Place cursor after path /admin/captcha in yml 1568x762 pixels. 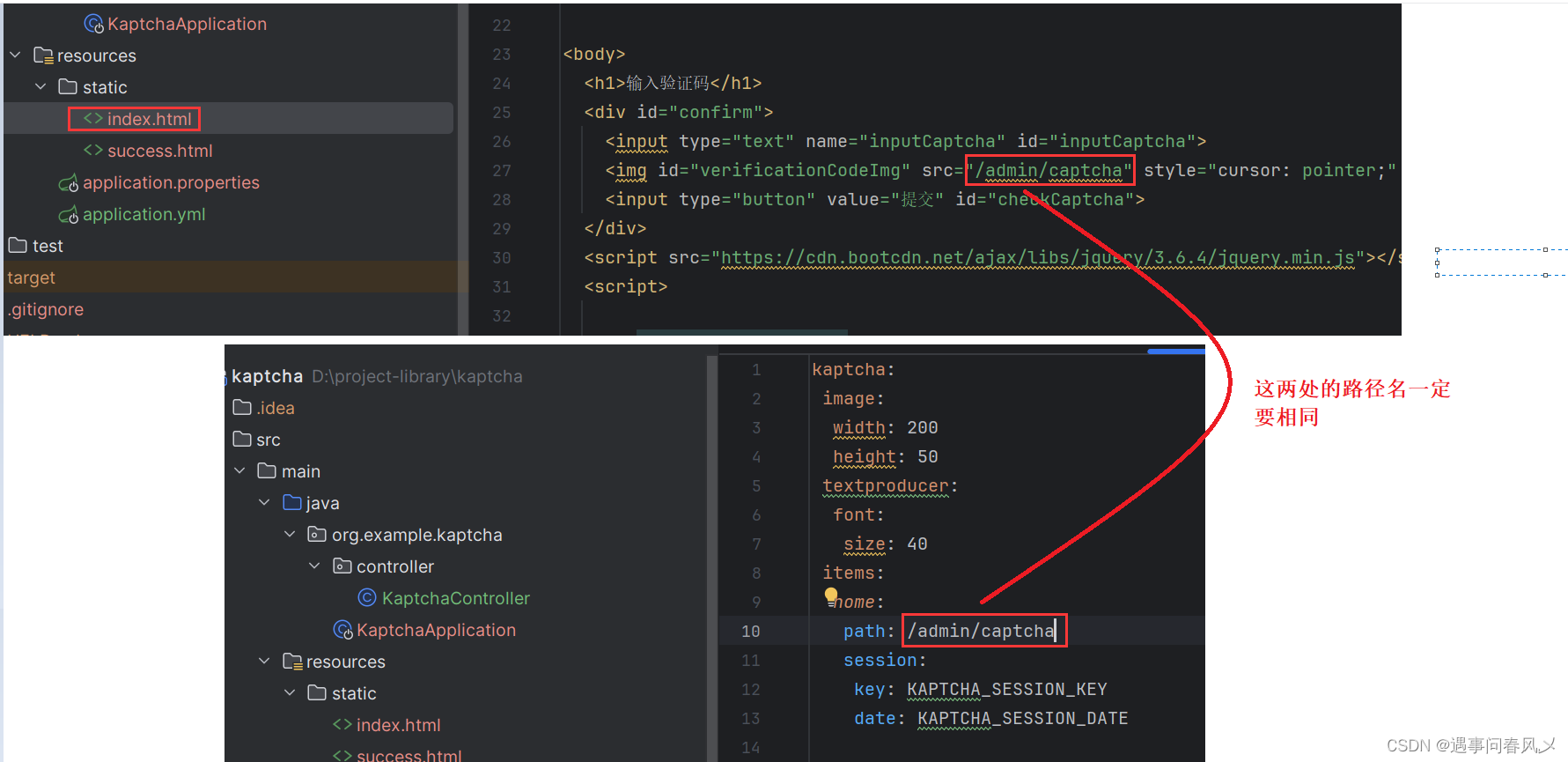click(1055, 631)
